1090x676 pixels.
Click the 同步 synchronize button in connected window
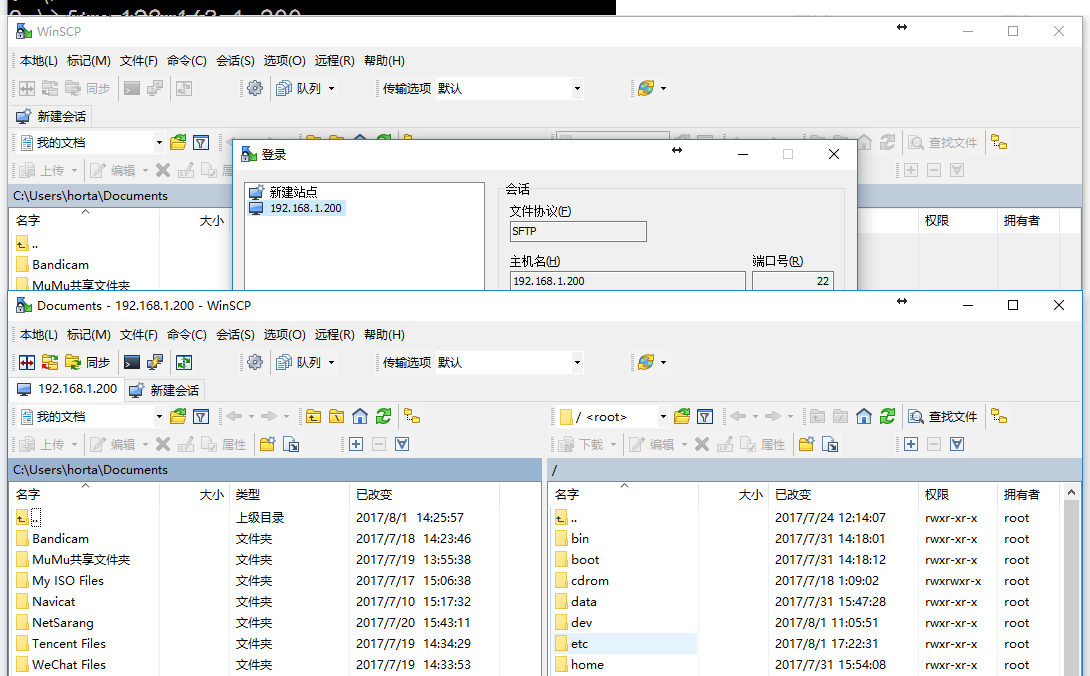[x=88, y=362]
